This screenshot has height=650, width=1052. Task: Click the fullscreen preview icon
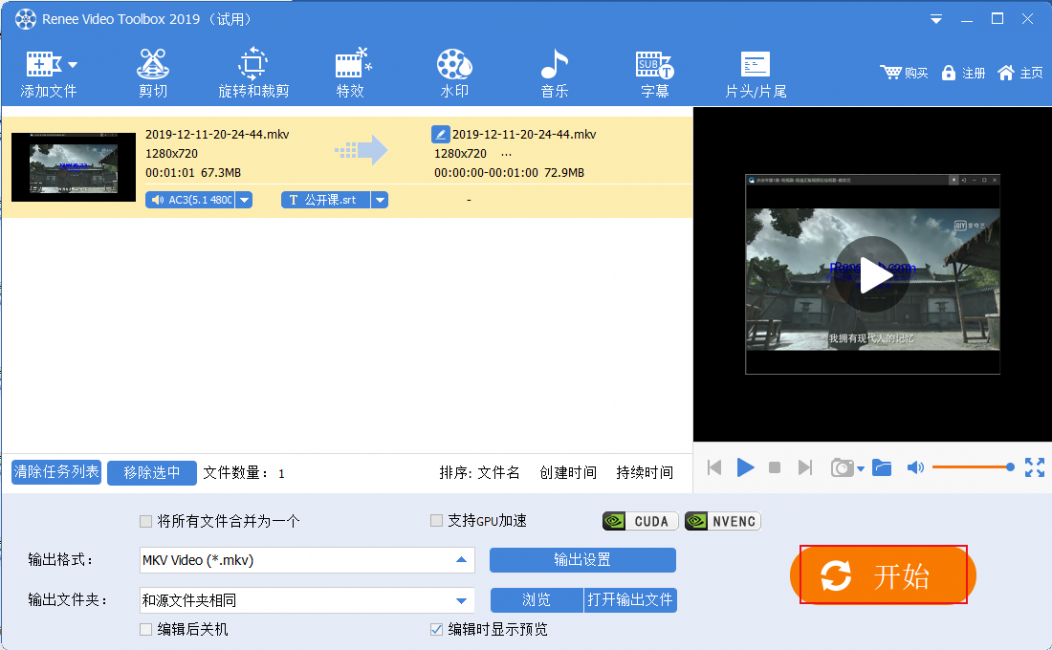point(1034,467)
